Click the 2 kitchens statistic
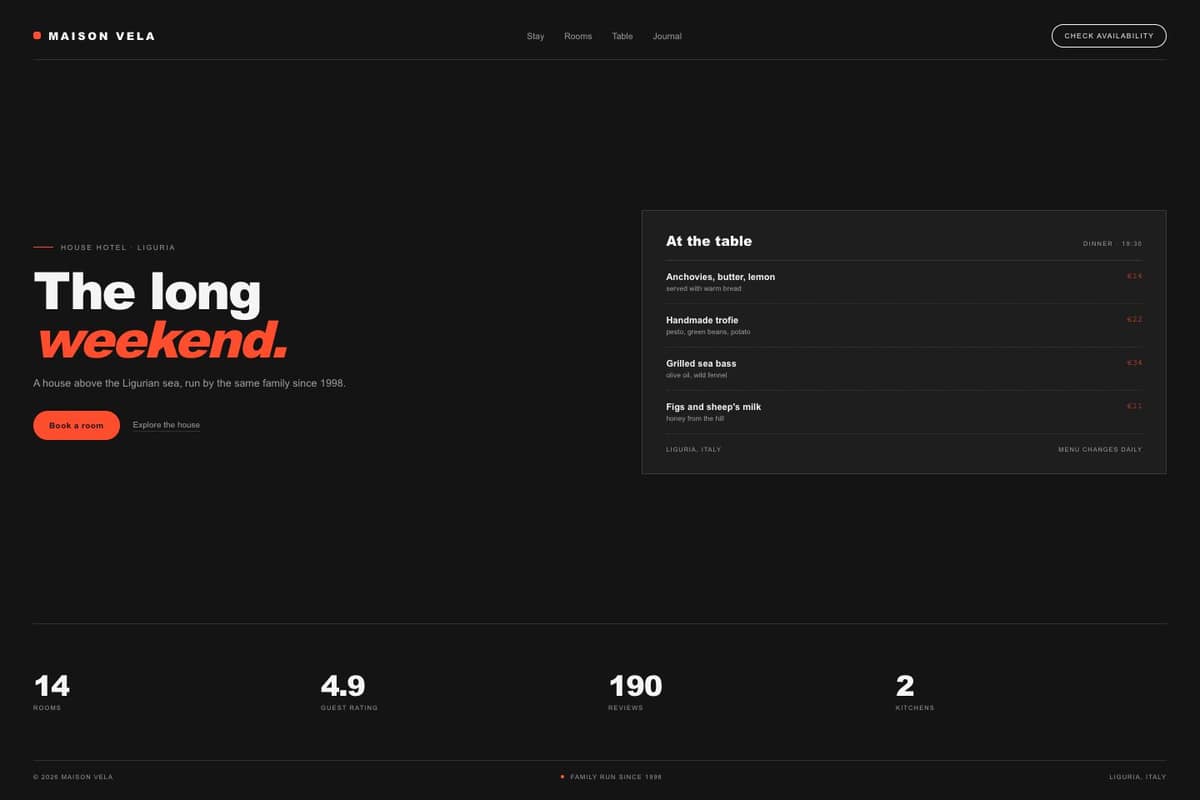 (x=915, y=692)
